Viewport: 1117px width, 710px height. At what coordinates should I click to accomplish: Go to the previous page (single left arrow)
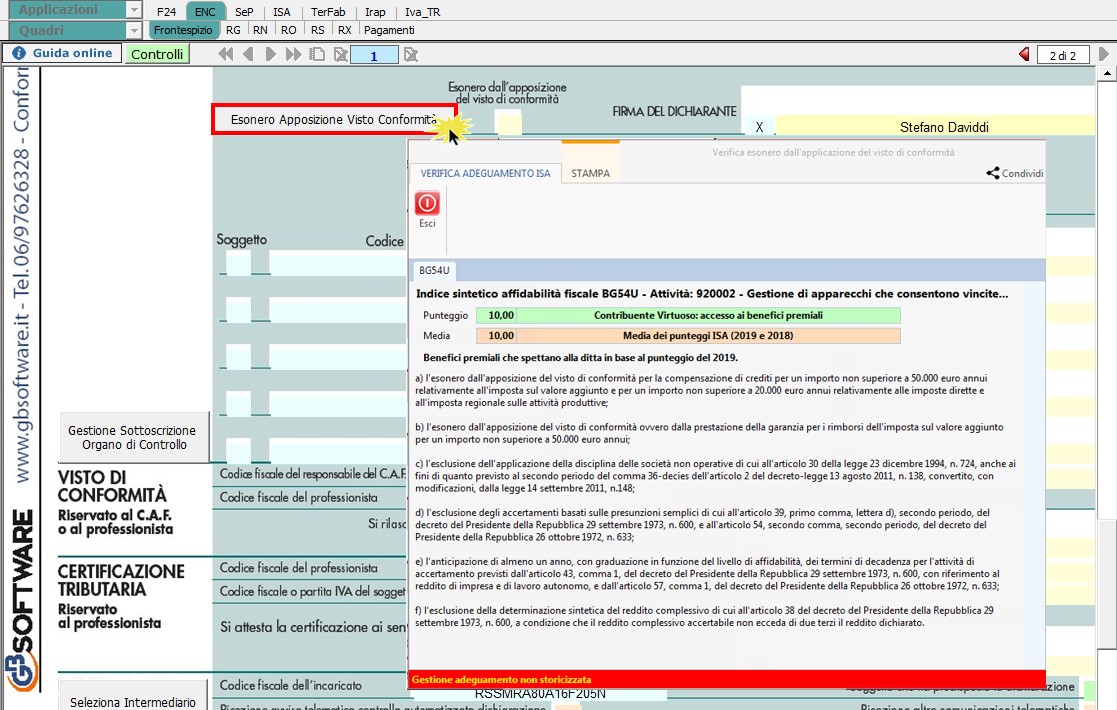[x=248, y=54]
